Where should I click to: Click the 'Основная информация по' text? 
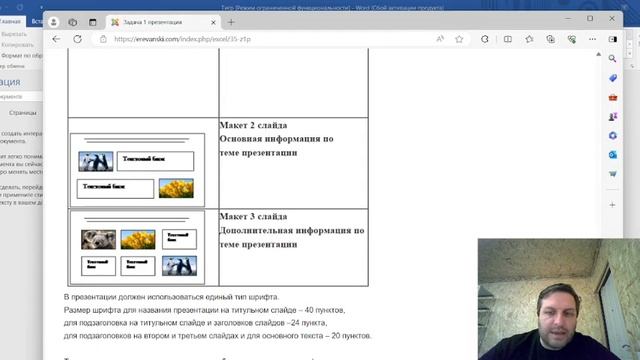[x=277, y=139]
